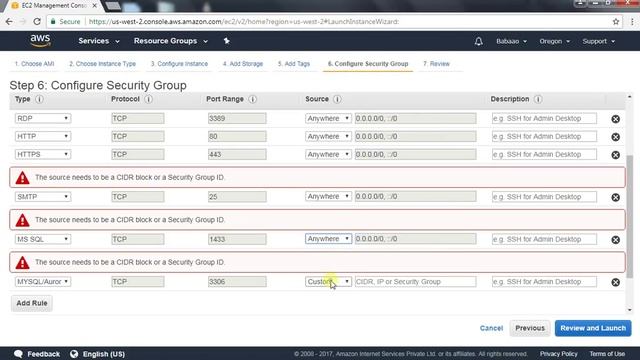Reload the page in browser
The height and width of the screenshot is (360, 640).
click(x=37, y=22)
